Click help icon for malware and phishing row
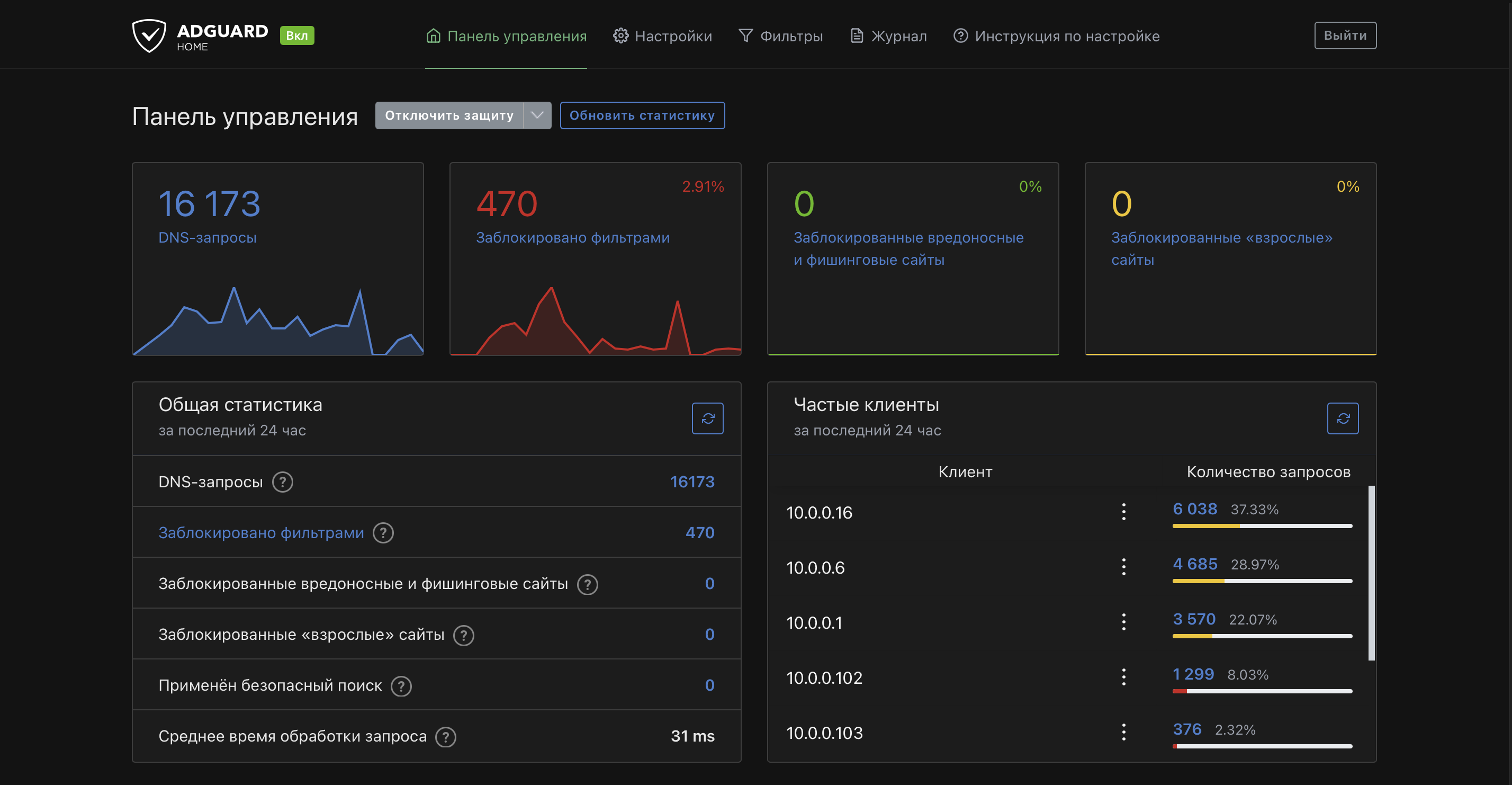The image size is (1512, 785). (x=587, y=584)
